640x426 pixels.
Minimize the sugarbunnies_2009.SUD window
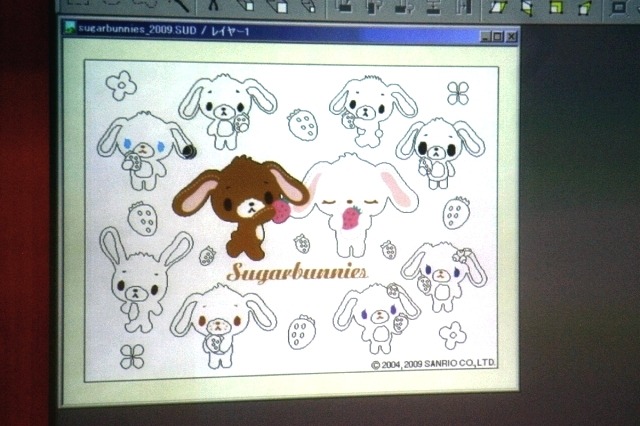point(485,37)
